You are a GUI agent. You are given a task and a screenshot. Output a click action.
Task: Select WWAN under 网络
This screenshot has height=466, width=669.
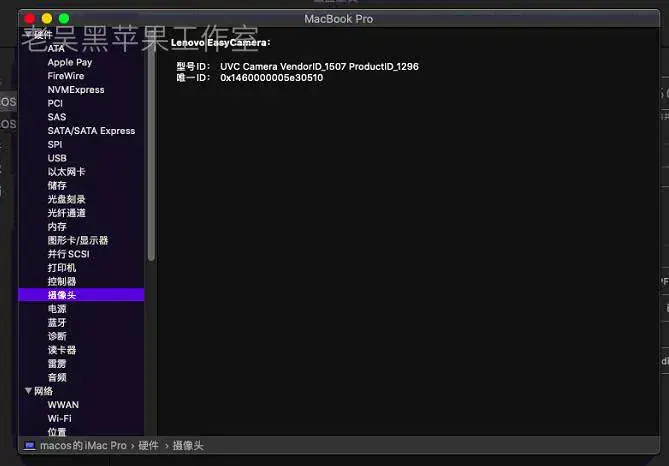[63, 405]
